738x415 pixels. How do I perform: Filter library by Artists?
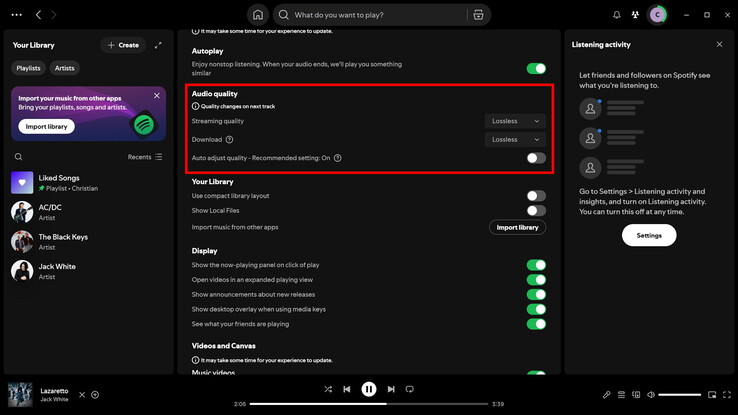(64, 68)
